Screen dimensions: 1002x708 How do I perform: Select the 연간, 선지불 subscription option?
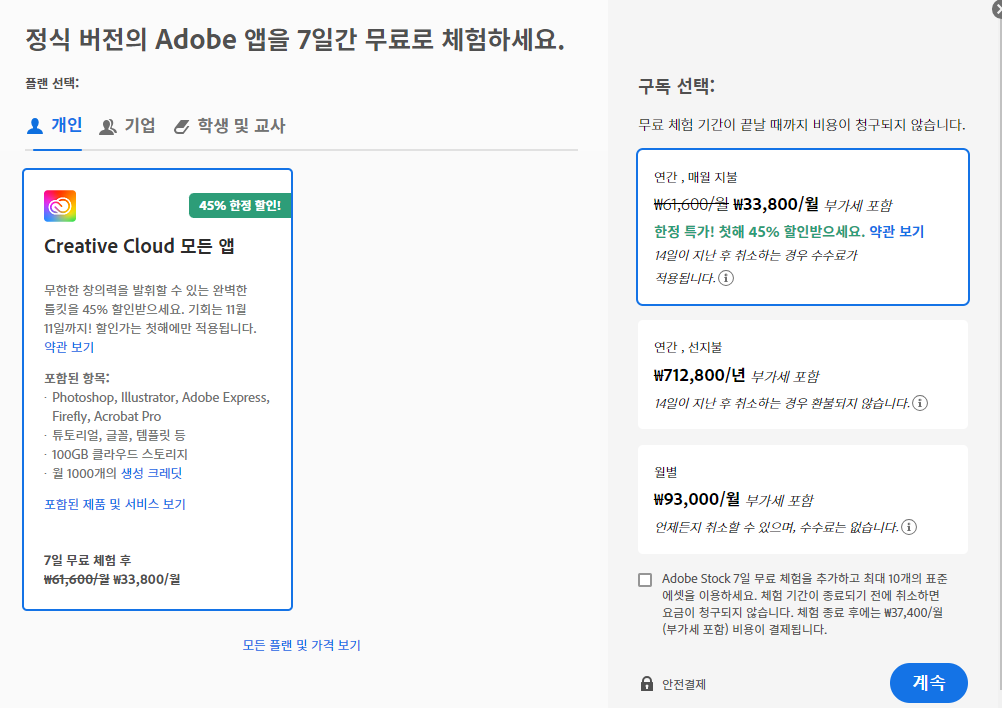point(803,374)
